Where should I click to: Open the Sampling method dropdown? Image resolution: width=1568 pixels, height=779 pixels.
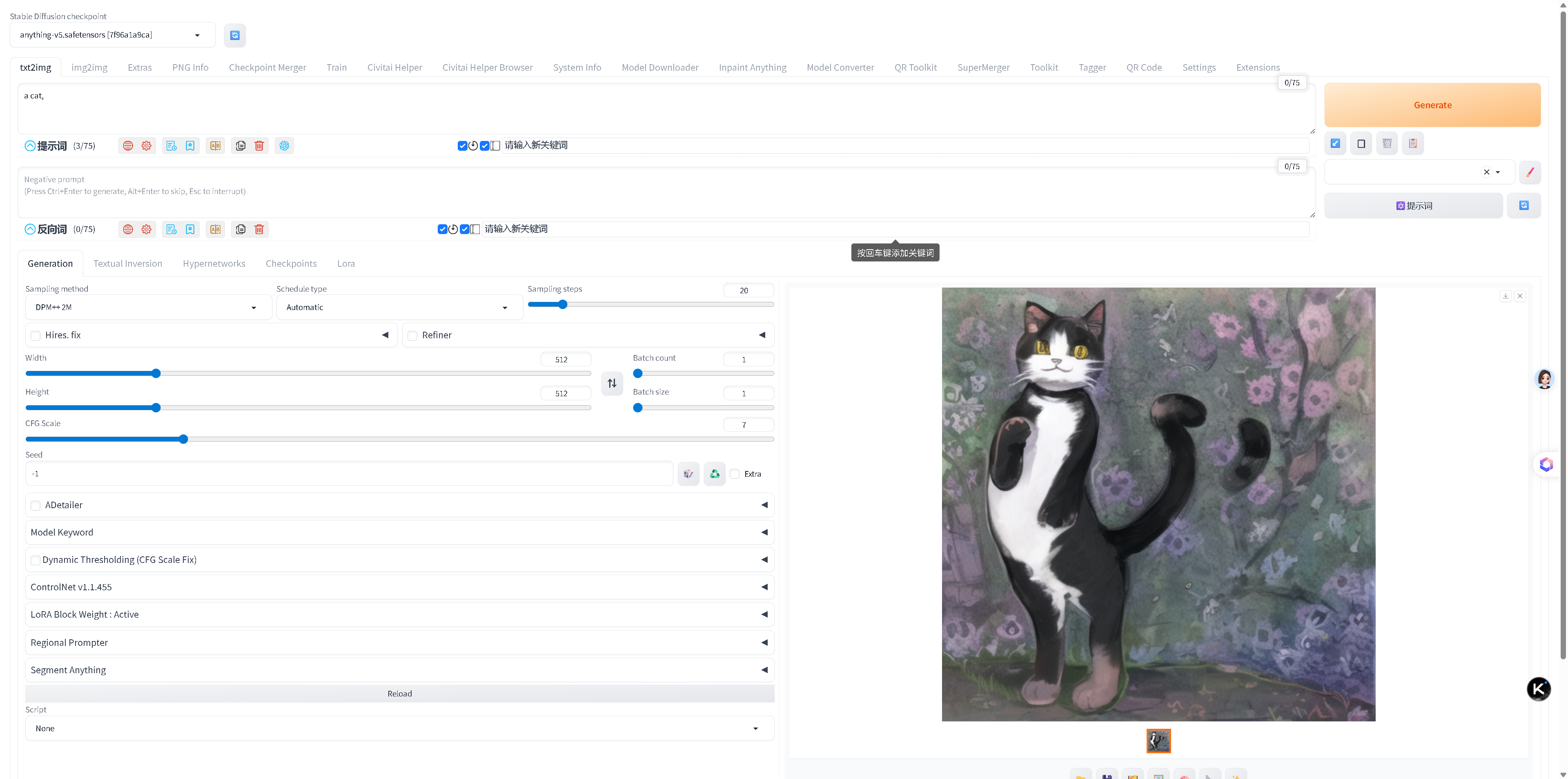click(146, 308)
